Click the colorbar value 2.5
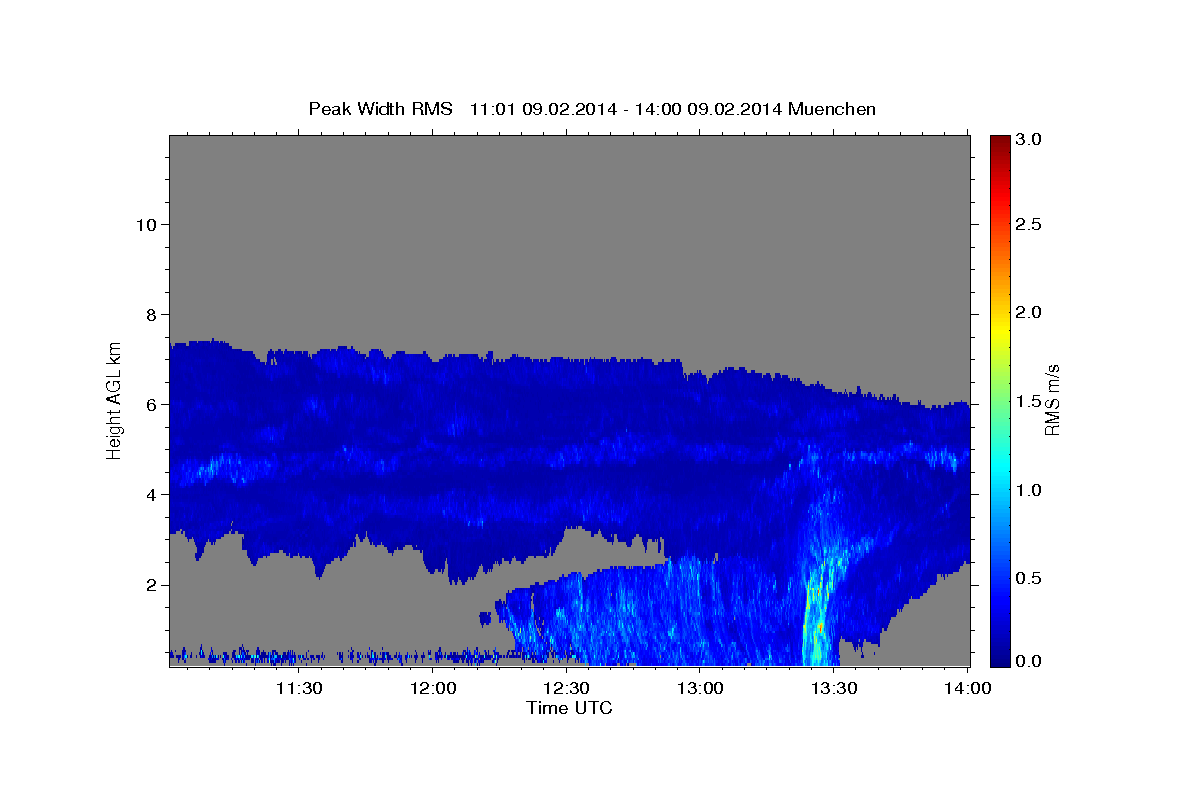This screenshot has width=1200, height=800. [x=1029, y=224]
